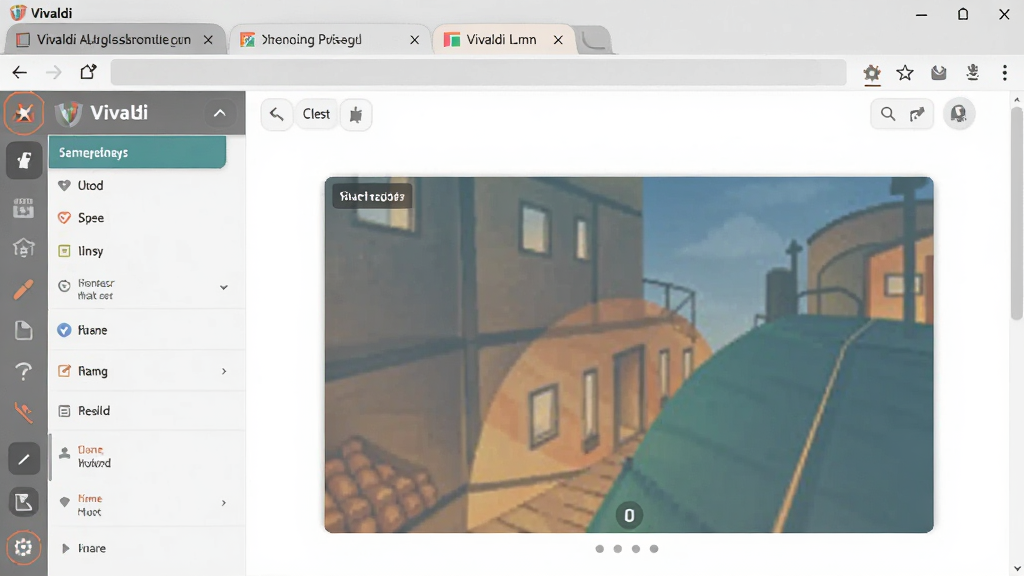
Task: Open the blank page icon in the sidebar
Action: (x=24, y=330)
